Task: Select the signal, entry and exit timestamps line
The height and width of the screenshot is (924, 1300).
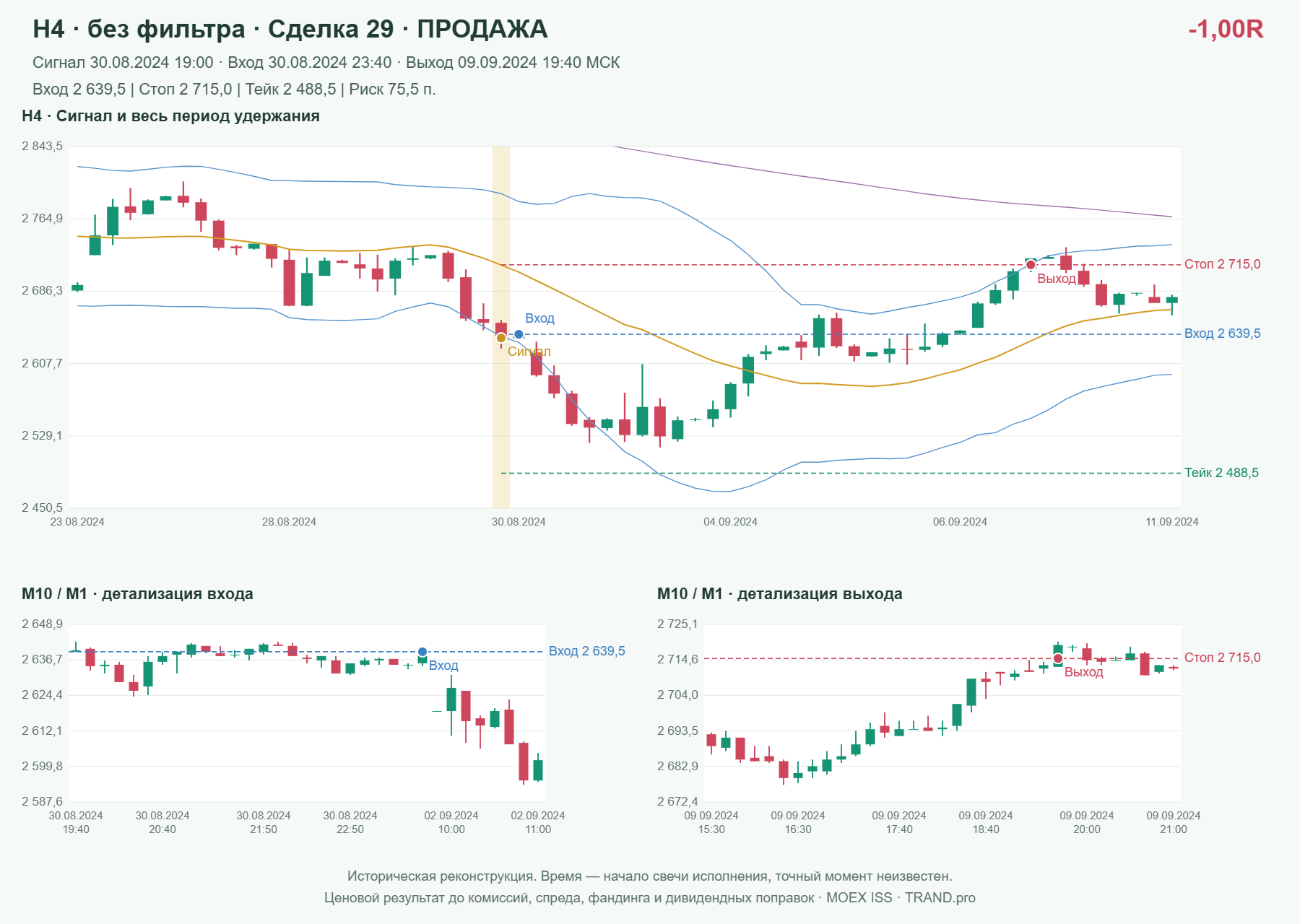Action: click(326, 63)
